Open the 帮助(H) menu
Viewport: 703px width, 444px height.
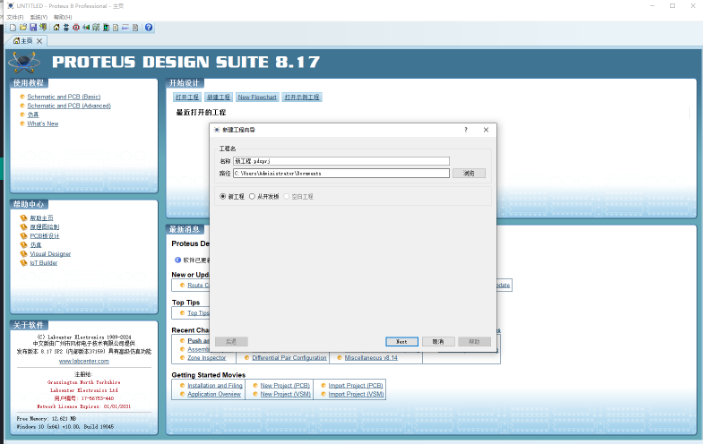tap(62, 17)
